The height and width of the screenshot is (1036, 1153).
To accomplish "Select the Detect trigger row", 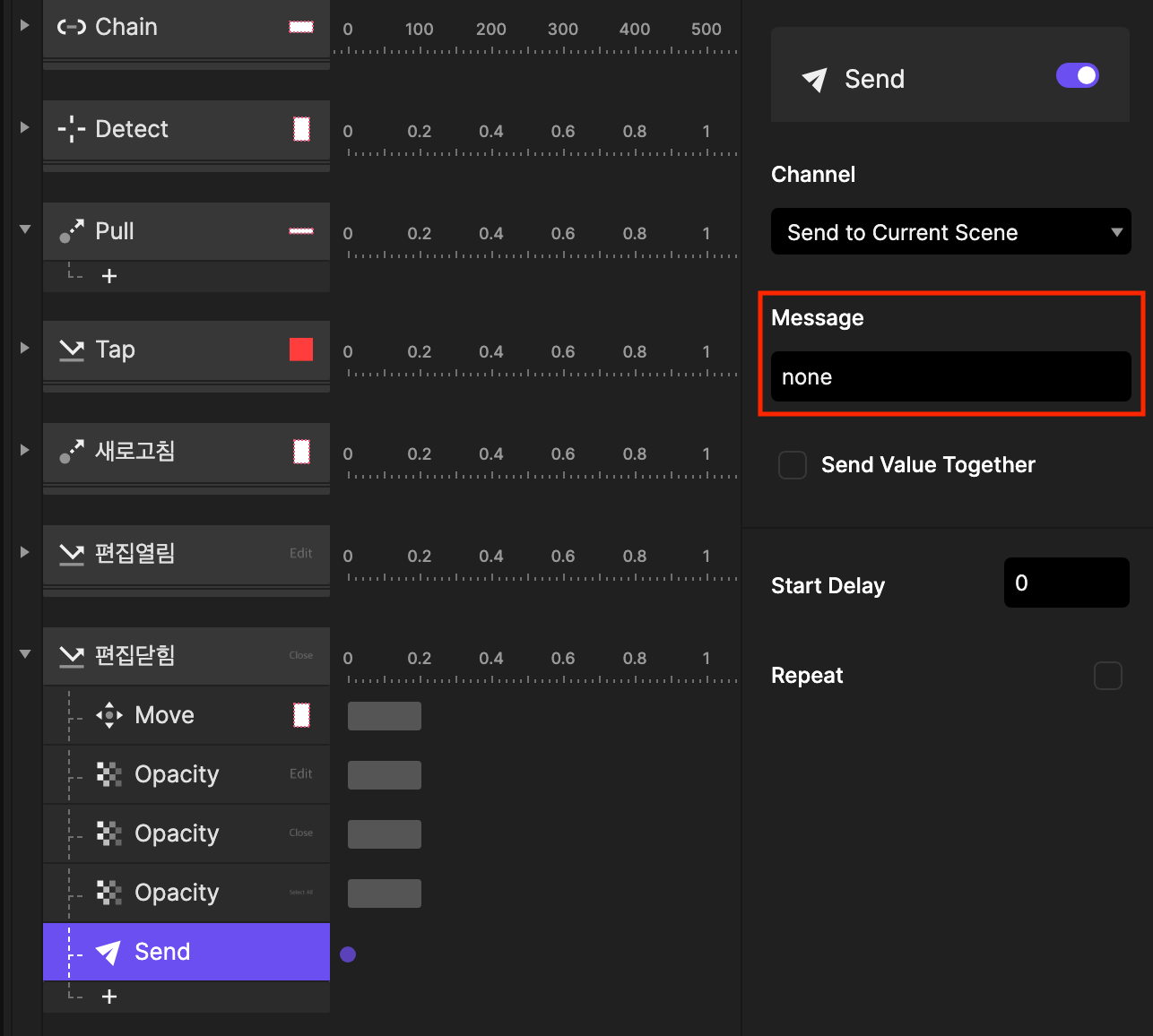I will (186, 130).
